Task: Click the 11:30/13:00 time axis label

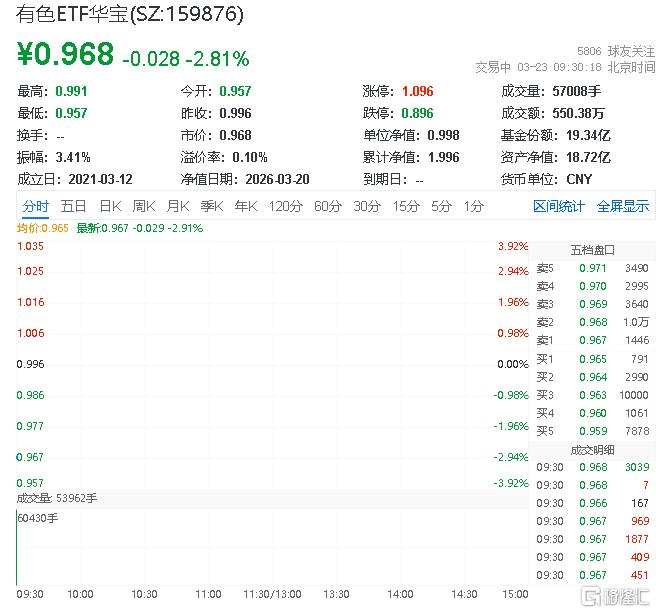Action: coord(272,595)
